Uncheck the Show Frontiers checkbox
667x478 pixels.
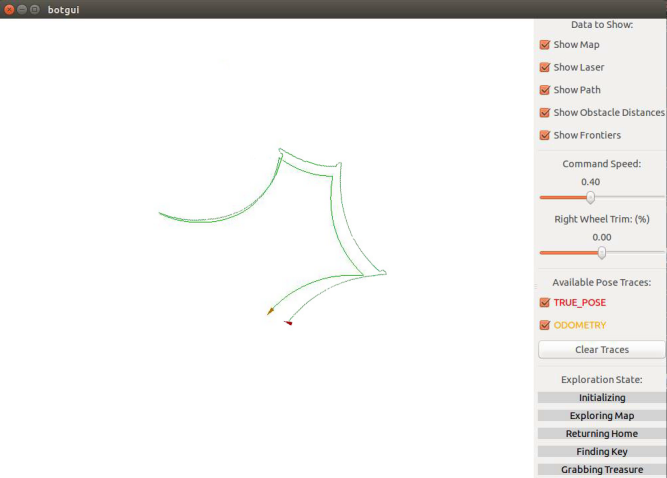pos(544,135)
